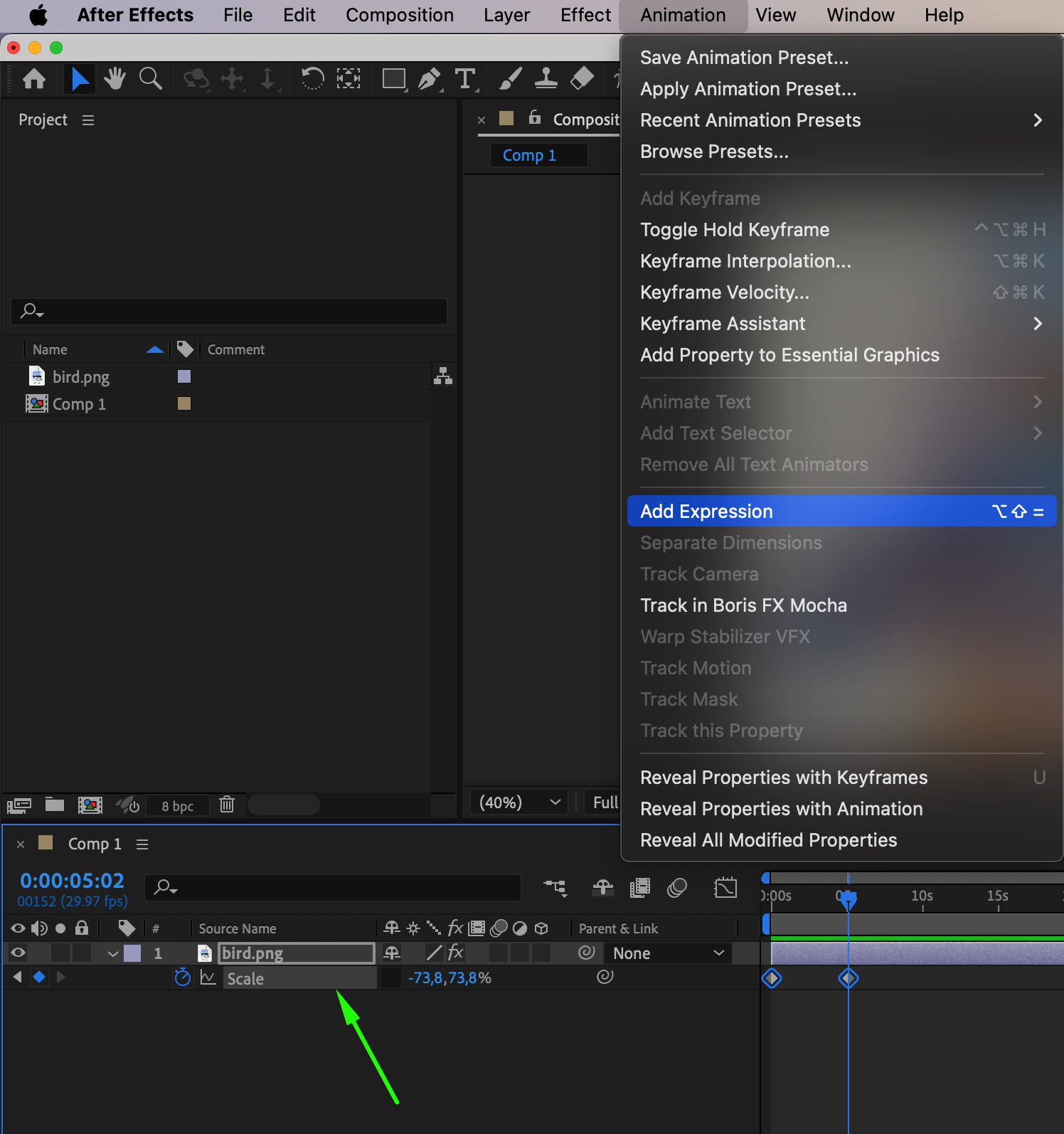Open the Graph Editor in timeline
Viewport: 1064px width, 1134px height.
click(x=725, y=887)
